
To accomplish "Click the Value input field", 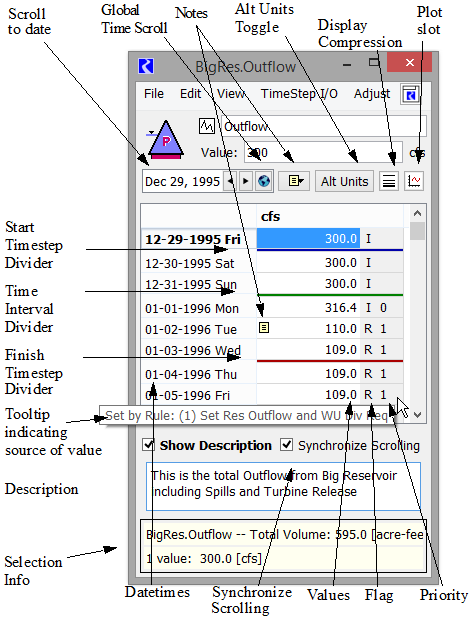I will [x=323, y=153].
